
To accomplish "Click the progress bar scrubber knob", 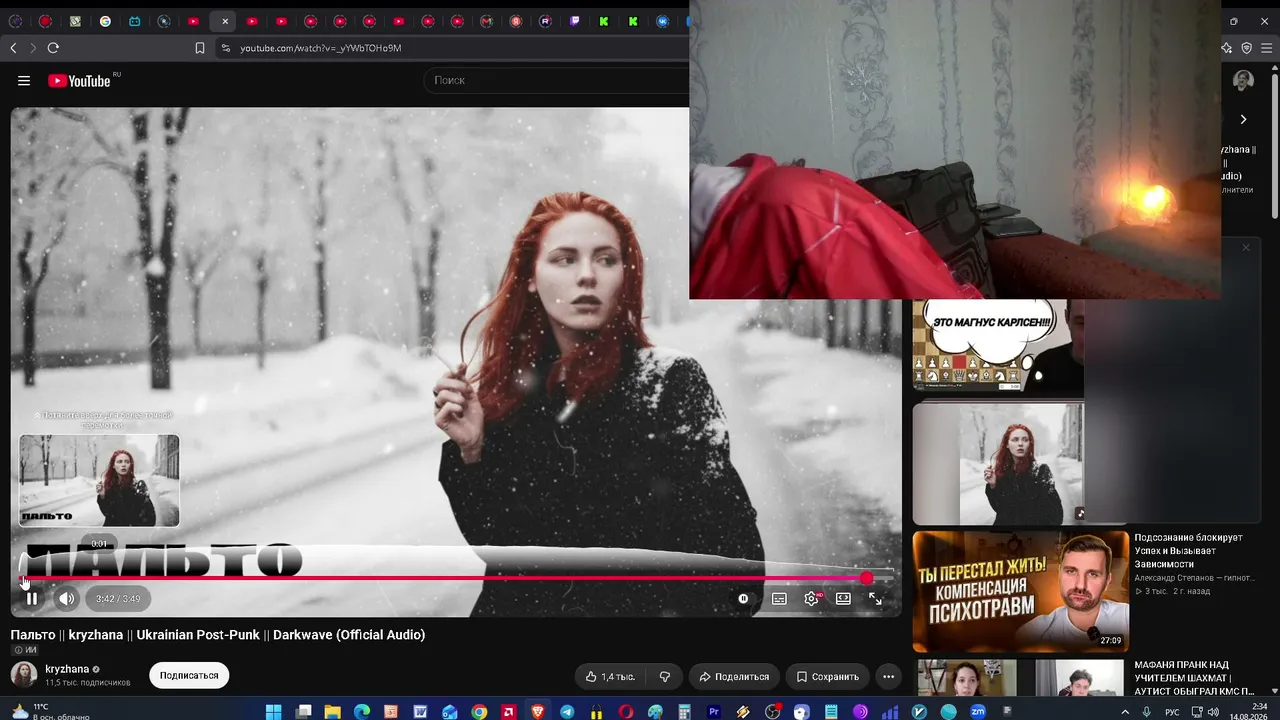I will (866, 578).
